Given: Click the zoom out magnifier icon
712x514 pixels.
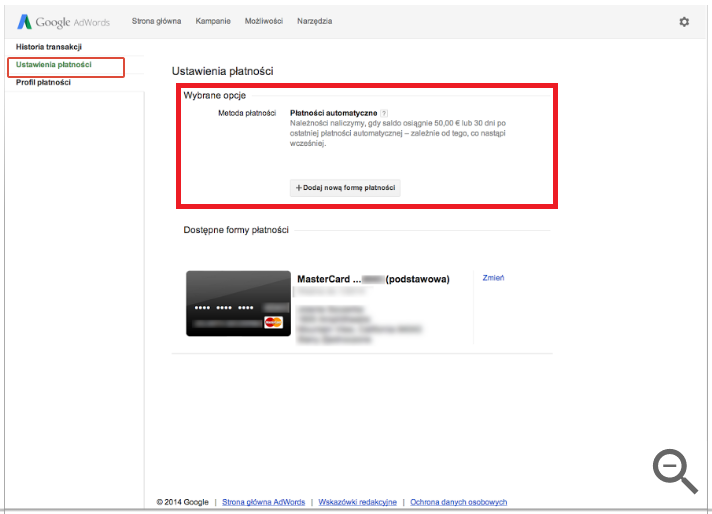Looking at the screenshot, I should click(675, 471).
